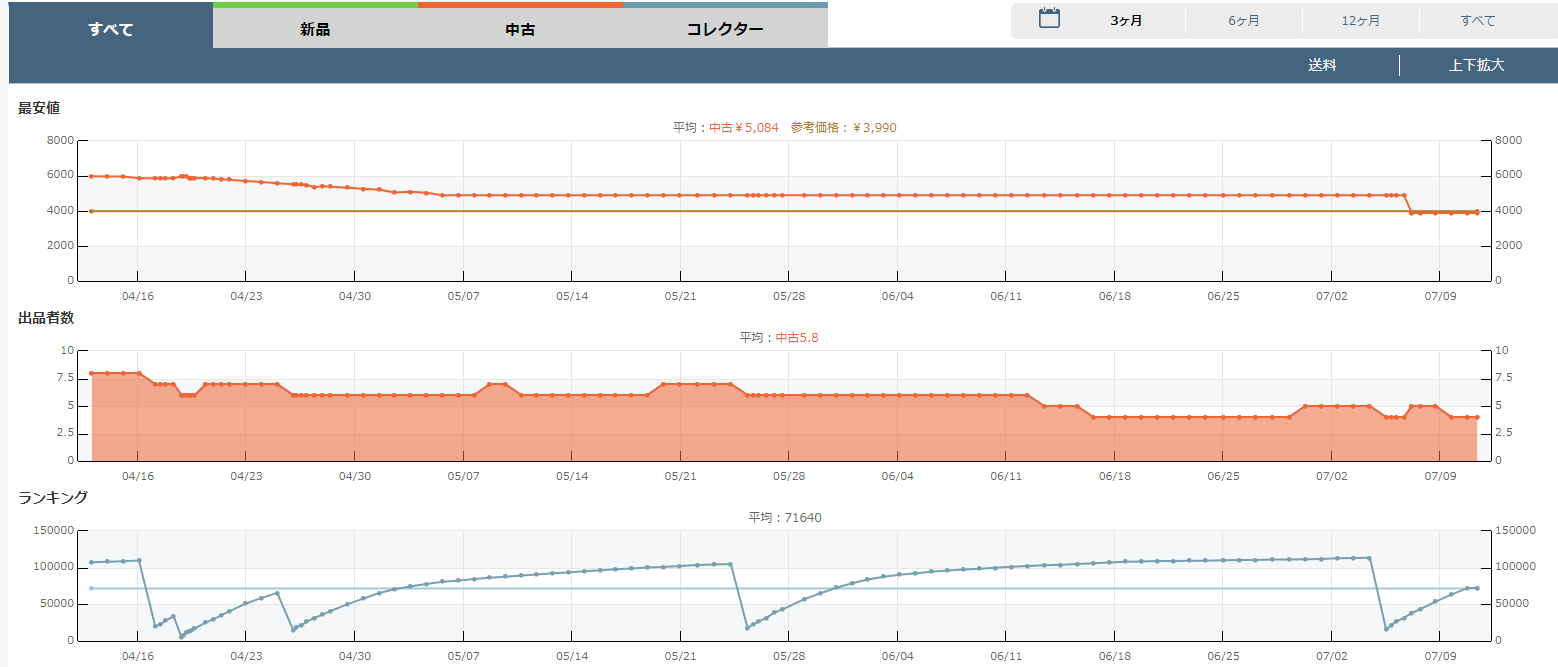Choose the 12ヶ月 time range

click(1361, 21)
